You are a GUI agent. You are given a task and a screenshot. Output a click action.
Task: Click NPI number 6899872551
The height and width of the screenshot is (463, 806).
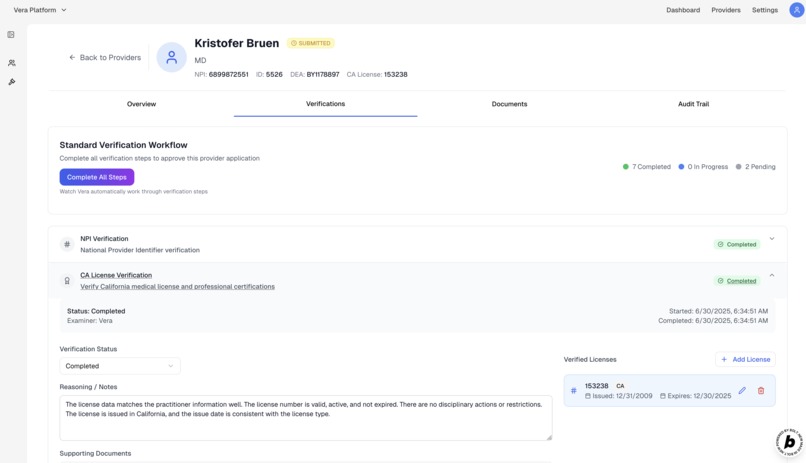point(228,75)
